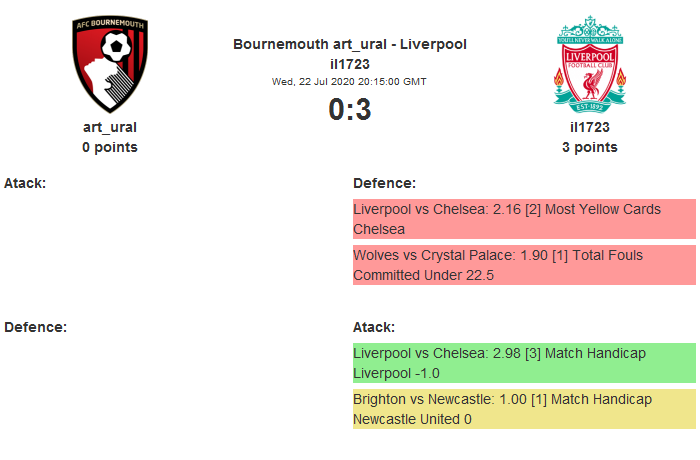The image size is (700, 460).
Task: Select the yellow Brighton vs Newcastle bet
Action: click(x=524, y=409)
